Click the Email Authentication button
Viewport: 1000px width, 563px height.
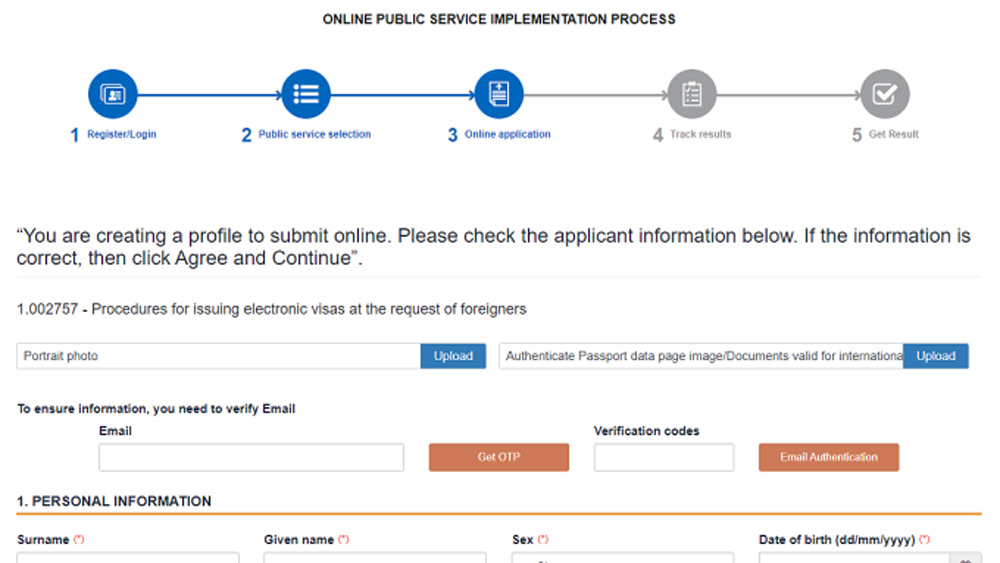click(x=828, y=457)
